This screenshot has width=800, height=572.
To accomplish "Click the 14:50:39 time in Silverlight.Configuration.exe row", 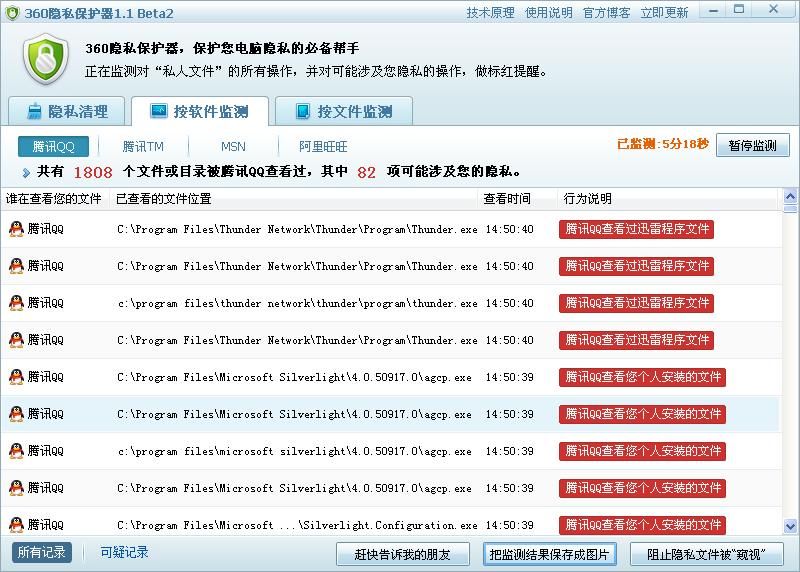I will coord(509,525).
